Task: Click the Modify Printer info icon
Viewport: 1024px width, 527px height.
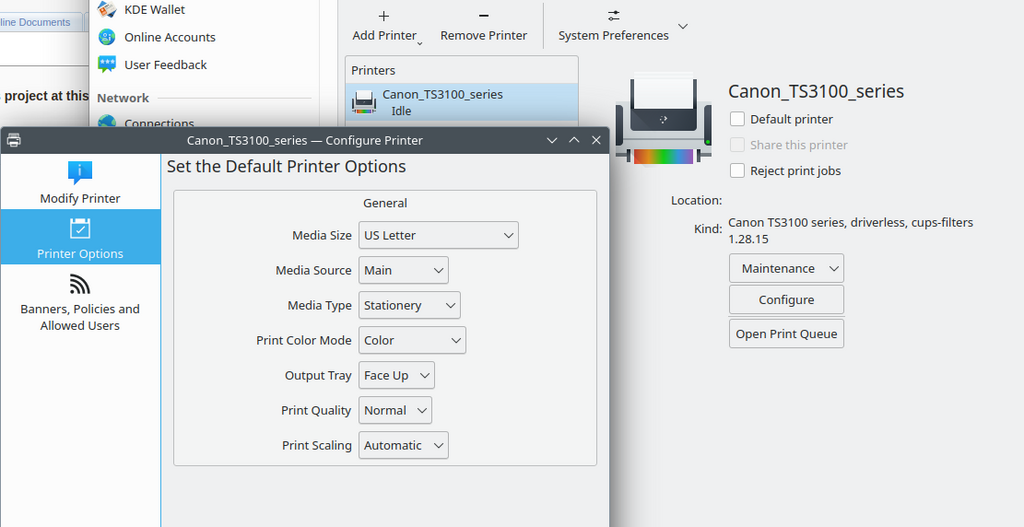Action: pyautogui.click(x=80, y=172)
